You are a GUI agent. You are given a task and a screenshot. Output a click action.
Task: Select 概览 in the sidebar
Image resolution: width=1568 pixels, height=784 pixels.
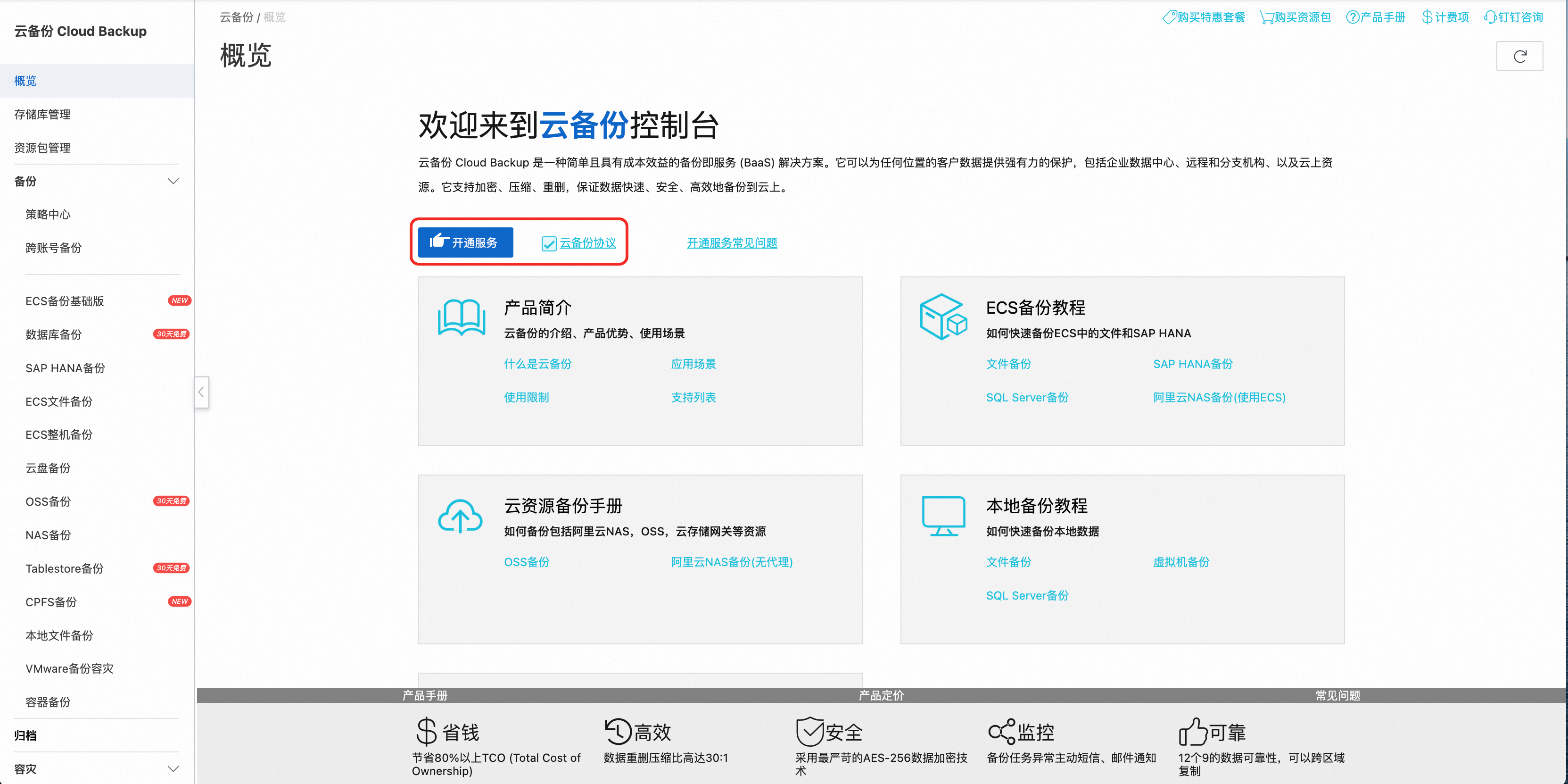pos(98,81)
